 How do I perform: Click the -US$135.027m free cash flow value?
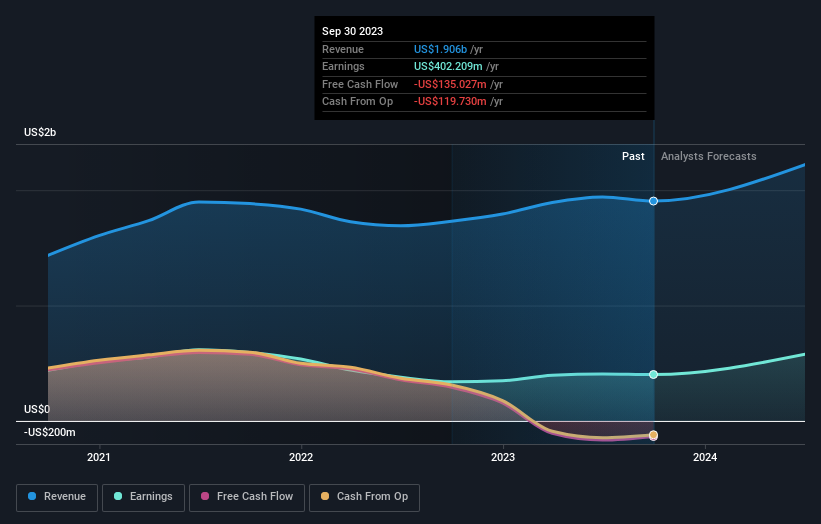tap(450, 84)
